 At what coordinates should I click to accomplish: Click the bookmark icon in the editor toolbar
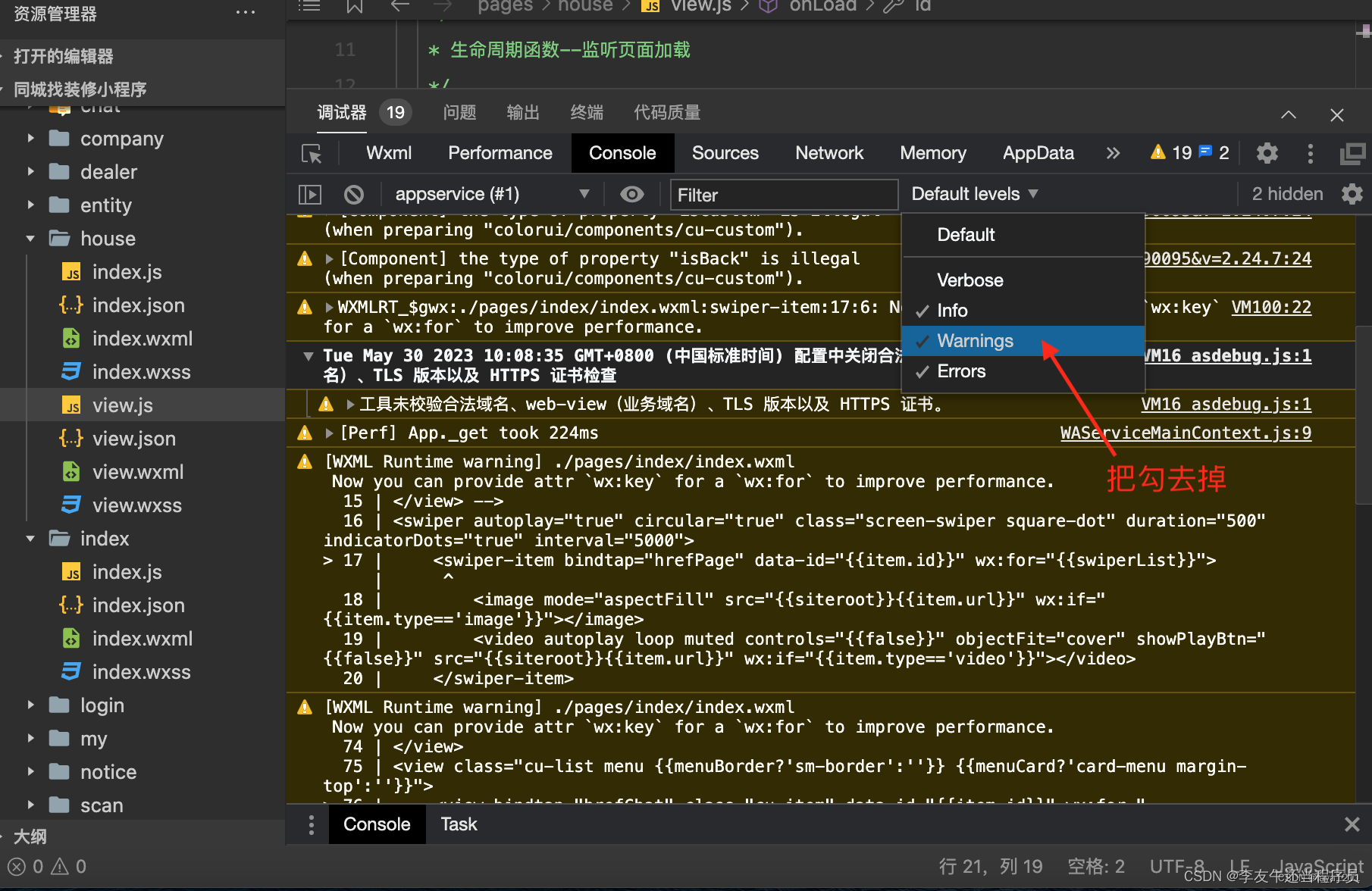pos(355,7)
